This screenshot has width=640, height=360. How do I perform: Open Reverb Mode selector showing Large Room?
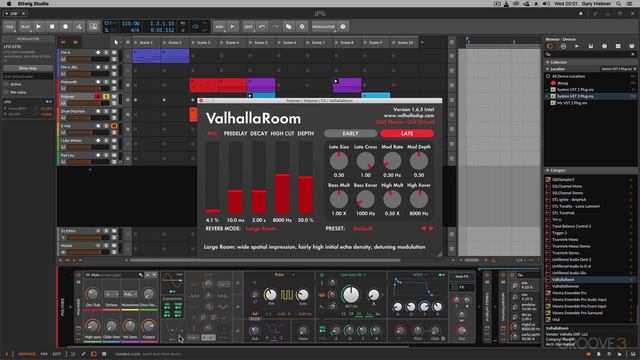[x=260, y=229]
